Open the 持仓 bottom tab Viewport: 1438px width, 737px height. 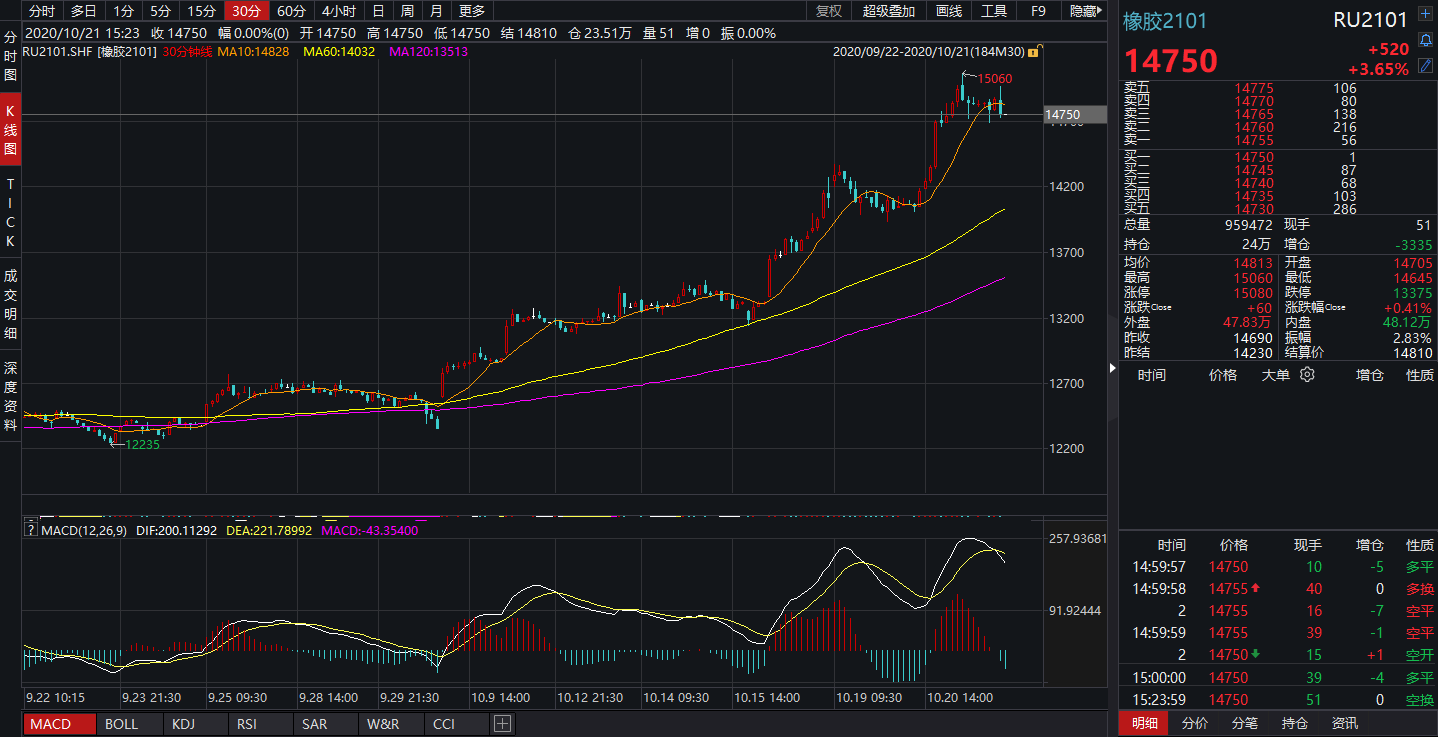click(1295, 723)
